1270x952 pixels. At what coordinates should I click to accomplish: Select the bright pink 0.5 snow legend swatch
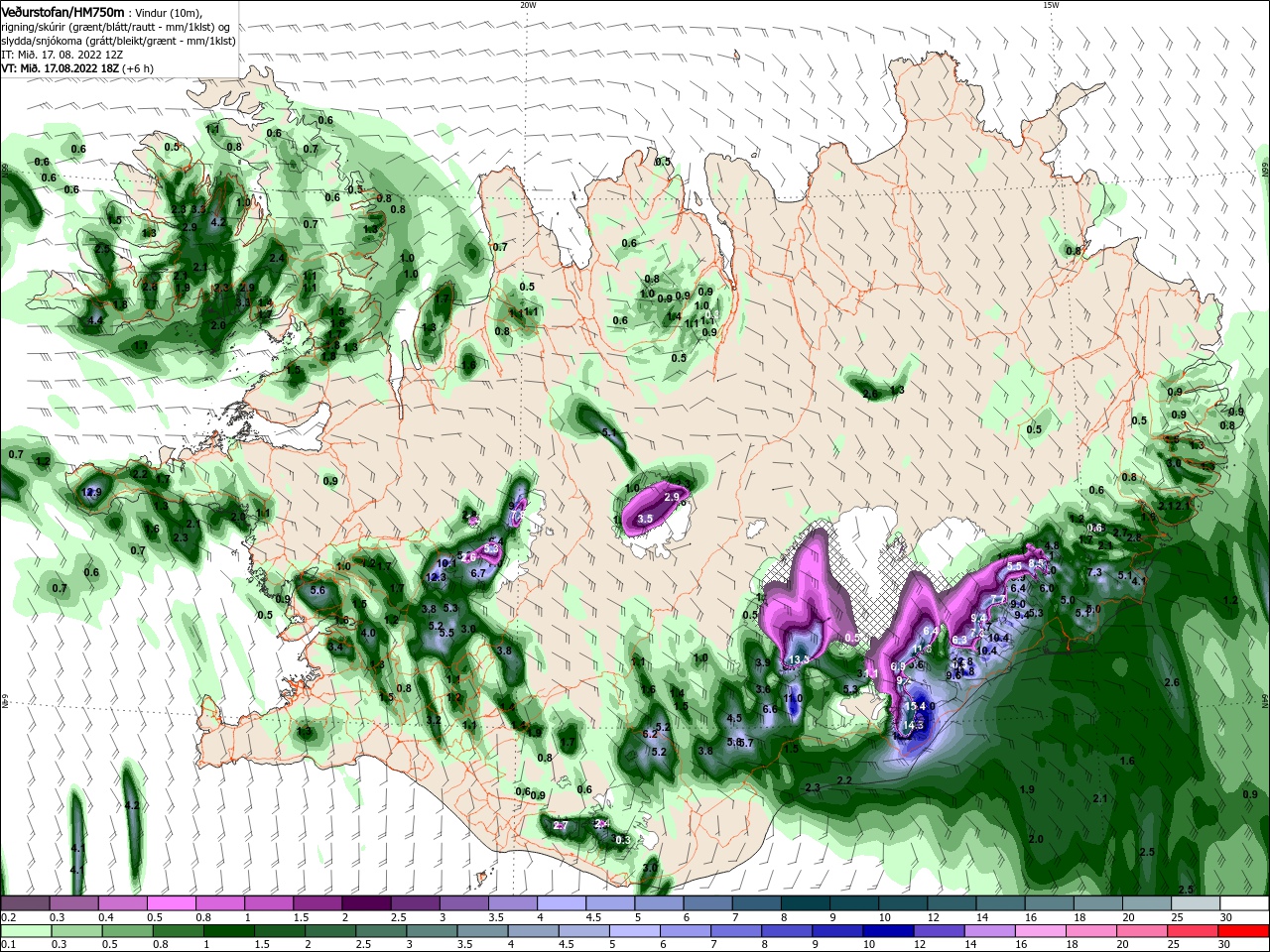(x=171, y=903)
